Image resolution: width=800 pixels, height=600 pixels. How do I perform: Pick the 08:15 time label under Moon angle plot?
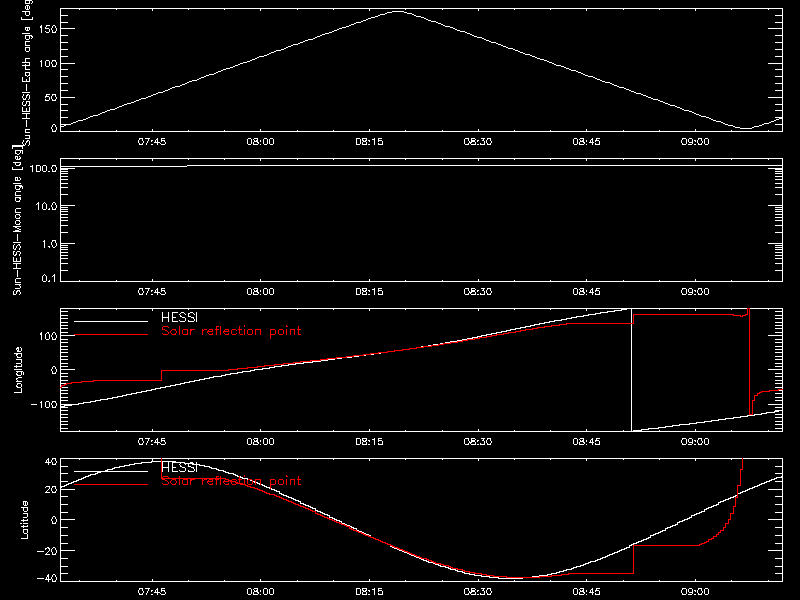pos(369,292)
